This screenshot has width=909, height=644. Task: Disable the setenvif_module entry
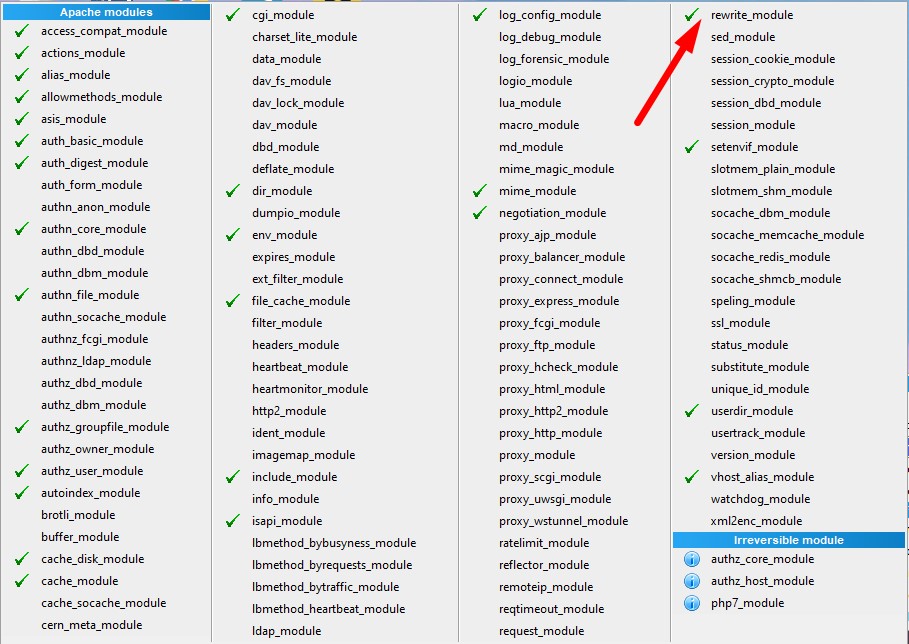coord(754,147)
